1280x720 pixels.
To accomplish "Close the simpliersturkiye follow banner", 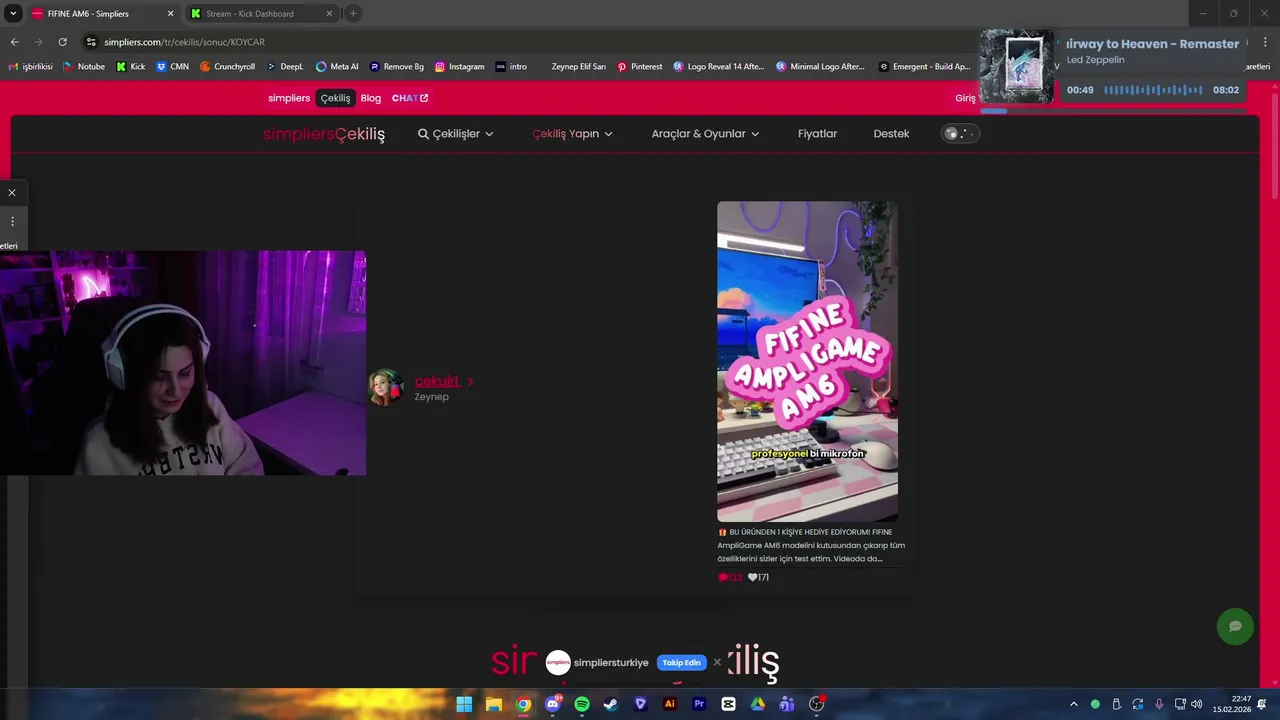I will click(x=717, y=662).
